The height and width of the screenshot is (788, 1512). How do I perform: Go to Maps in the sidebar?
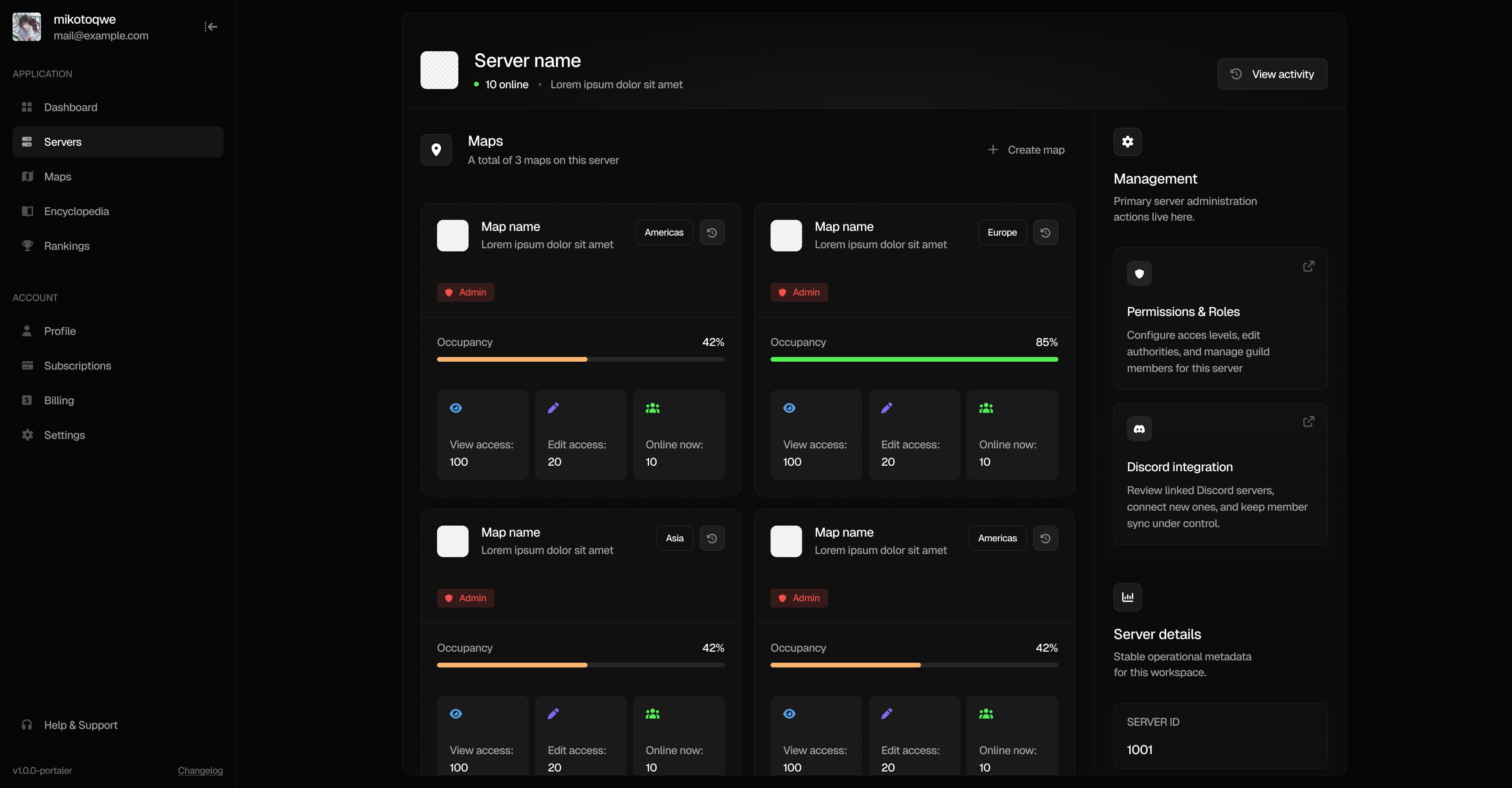118,177
